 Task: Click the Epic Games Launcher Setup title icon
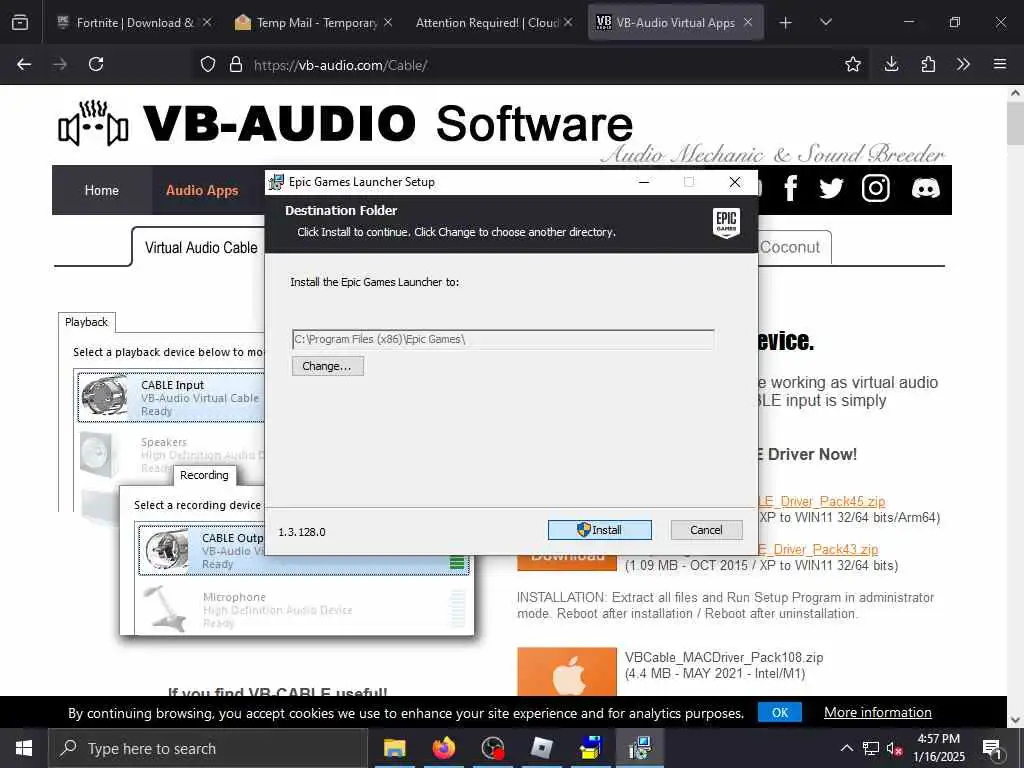coord(277,182)
